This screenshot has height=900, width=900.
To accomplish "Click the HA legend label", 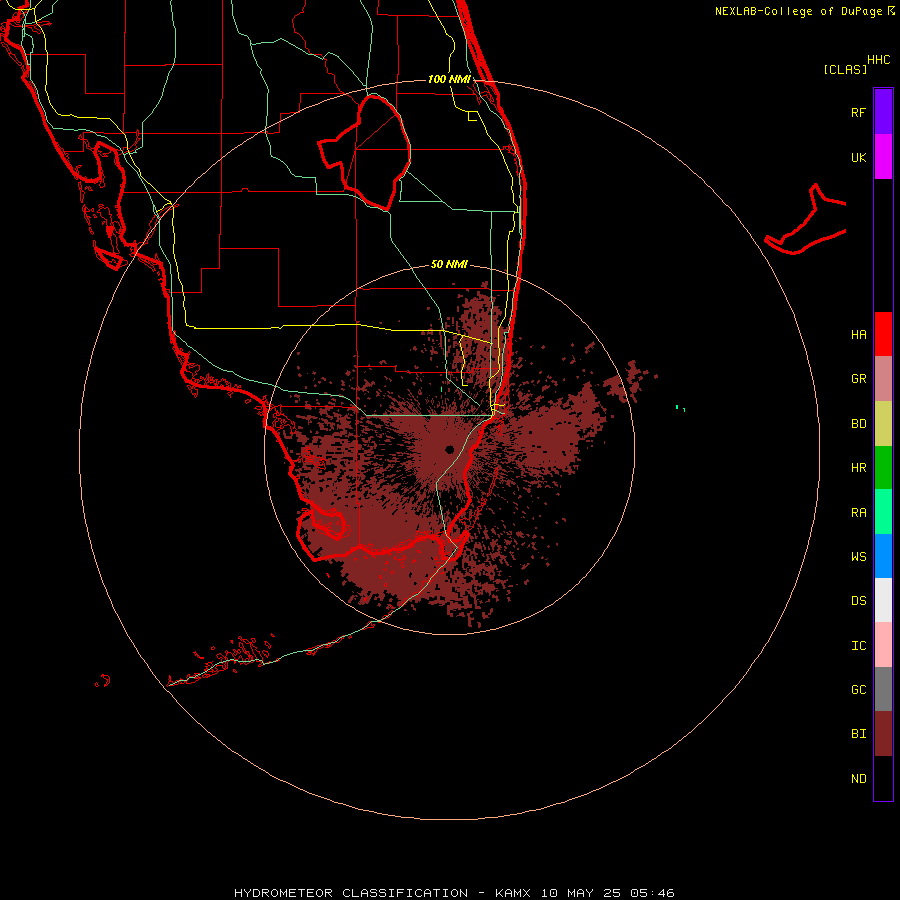I will coord(858,335).
